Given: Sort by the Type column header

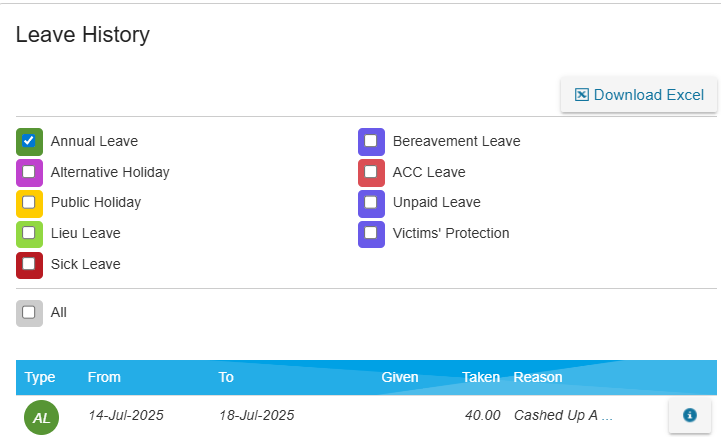Looking at the screenshot, I should 40,377.
